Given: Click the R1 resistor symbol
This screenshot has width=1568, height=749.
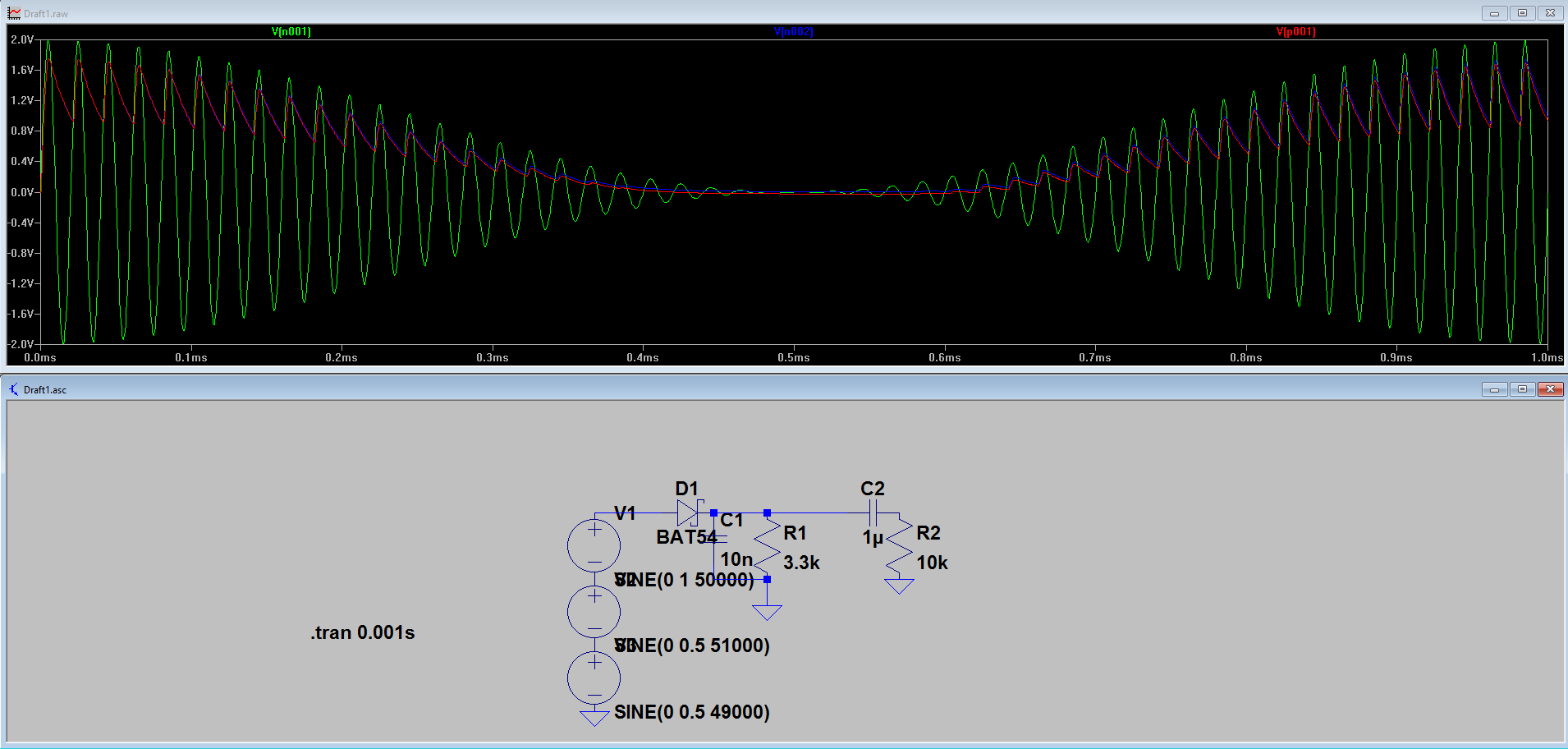Looking at the screenshot, I should pyautogui.click(x=767, y=547).
